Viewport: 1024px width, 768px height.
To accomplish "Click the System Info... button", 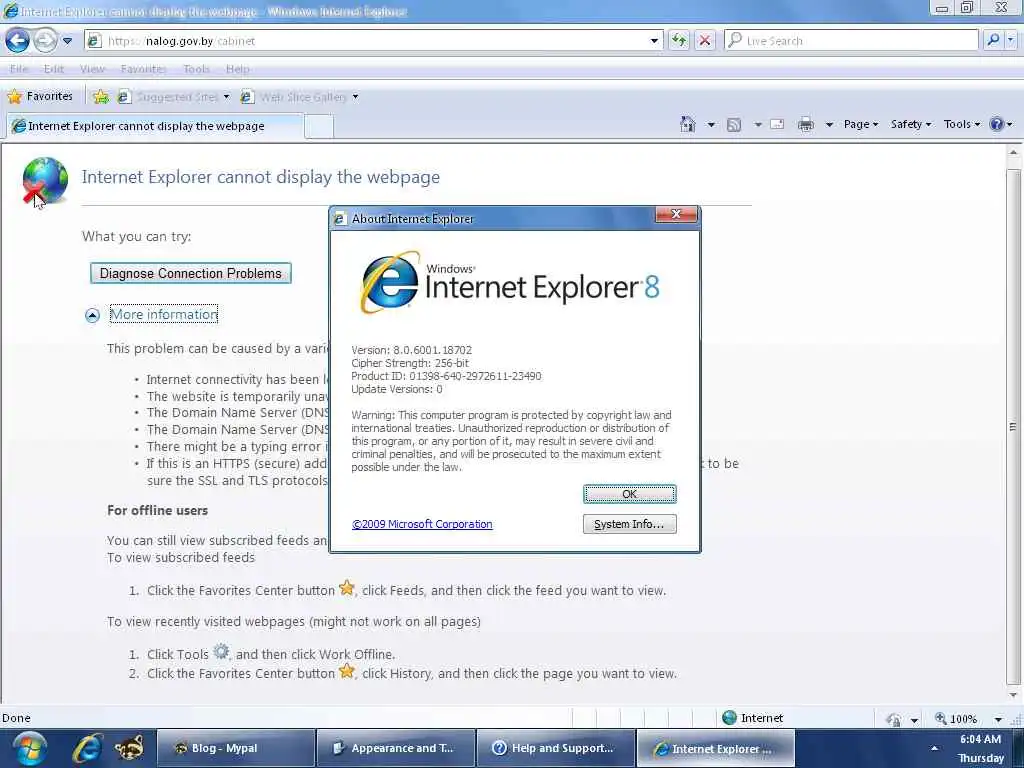I will point(630,524).
